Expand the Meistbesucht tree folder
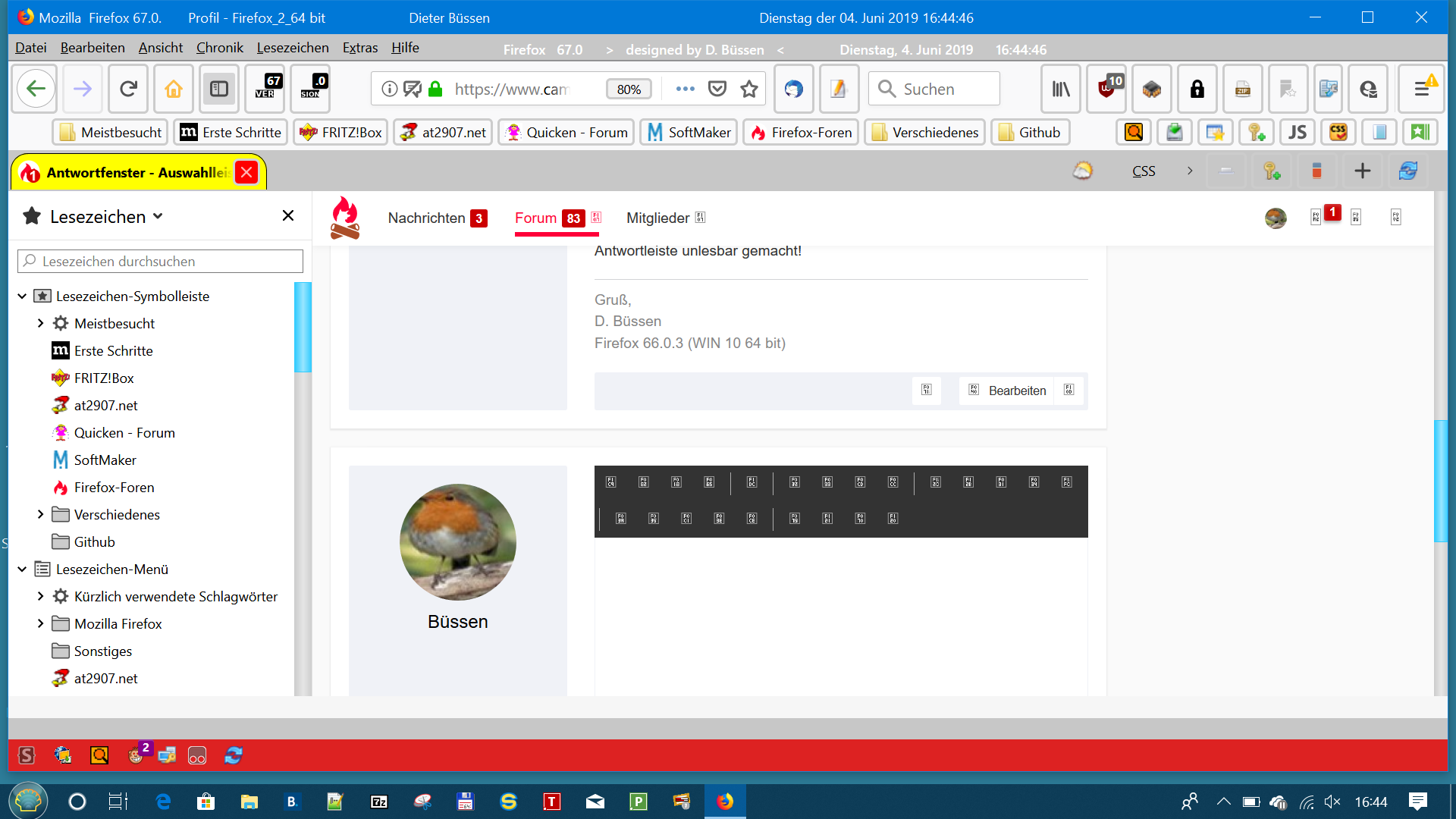Image resolution: width=1456 pixels, height=819 pixels. [x=40, y=324]
